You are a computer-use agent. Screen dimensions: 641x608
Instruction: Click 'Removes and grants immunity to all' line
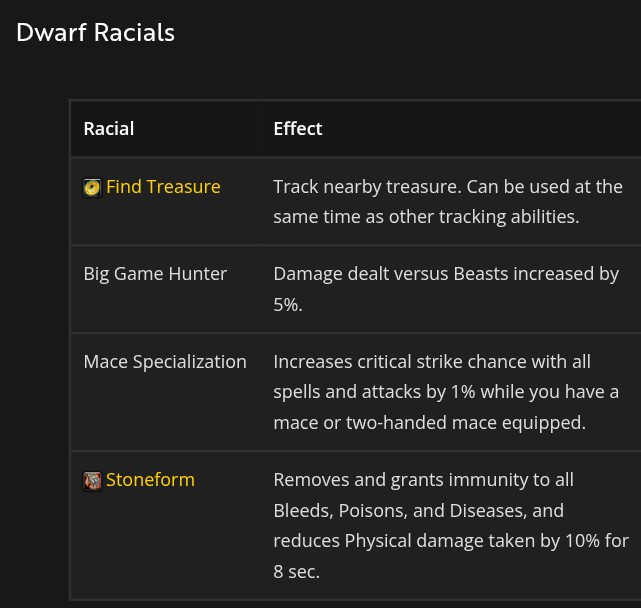point(424,480)
